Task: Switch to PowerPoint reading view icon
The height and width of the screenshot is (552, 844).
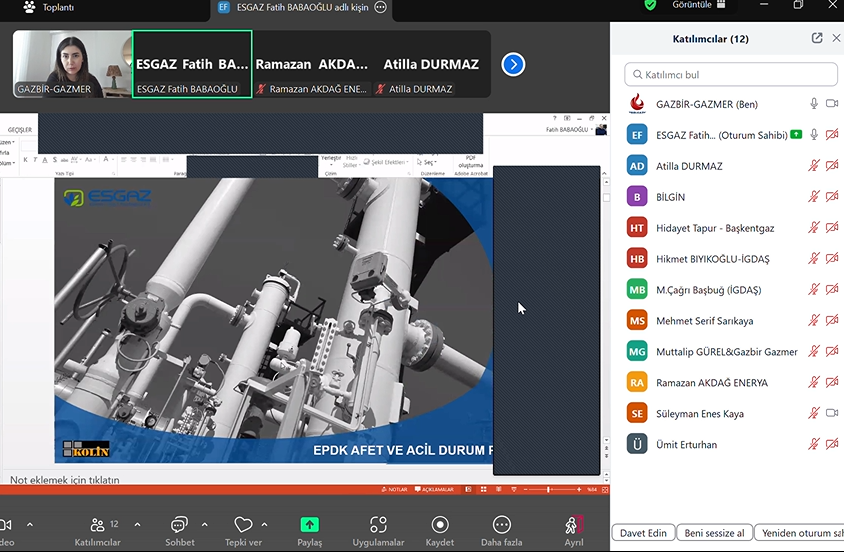Action: click(498, 490)
